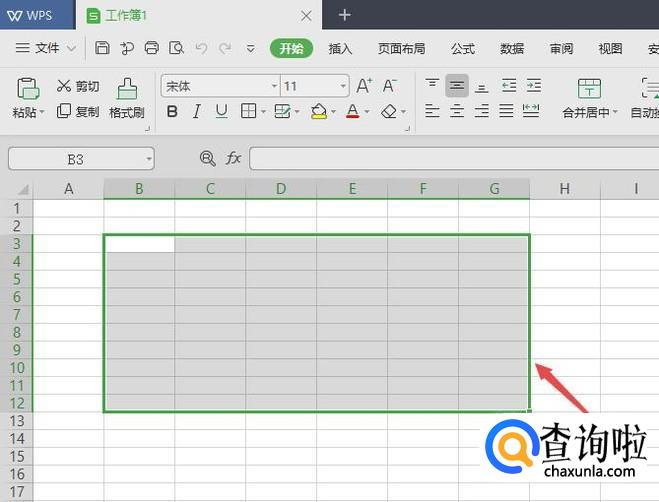Apply the red font color A
The image size is (659, 502).
[353, 111]
